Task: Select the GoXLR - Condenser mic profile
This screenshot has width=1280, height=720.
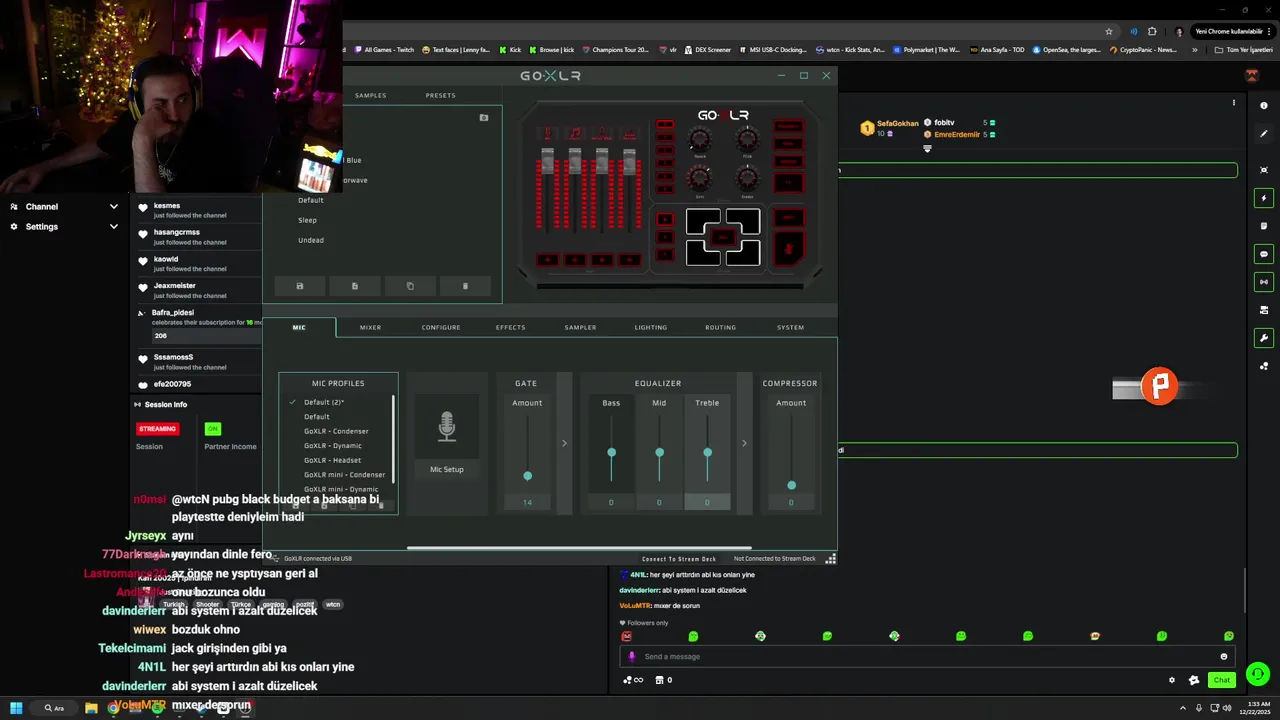Action: [336, 431]
